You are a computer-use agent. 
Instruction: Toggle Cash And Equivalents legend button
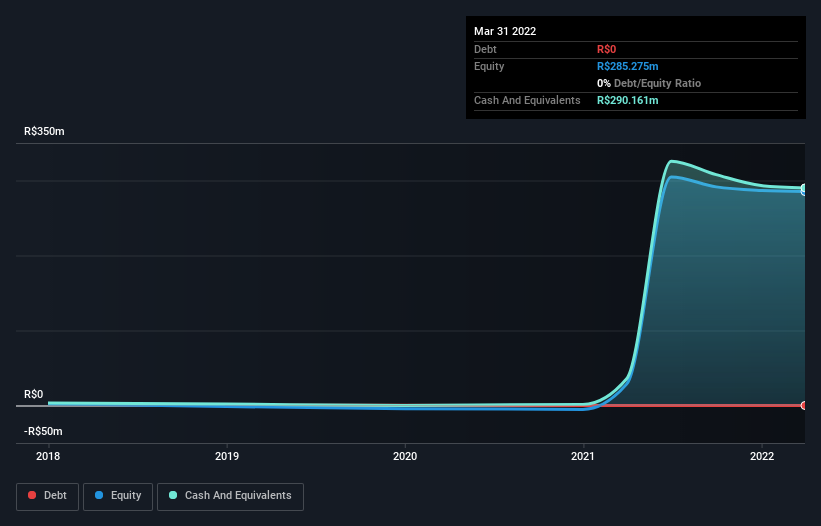pyautogui.click(x=230, y=496)
